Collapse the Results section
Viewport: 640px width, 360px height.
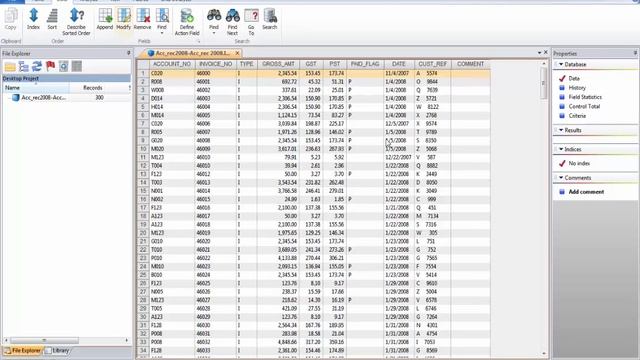click(561, 130)
